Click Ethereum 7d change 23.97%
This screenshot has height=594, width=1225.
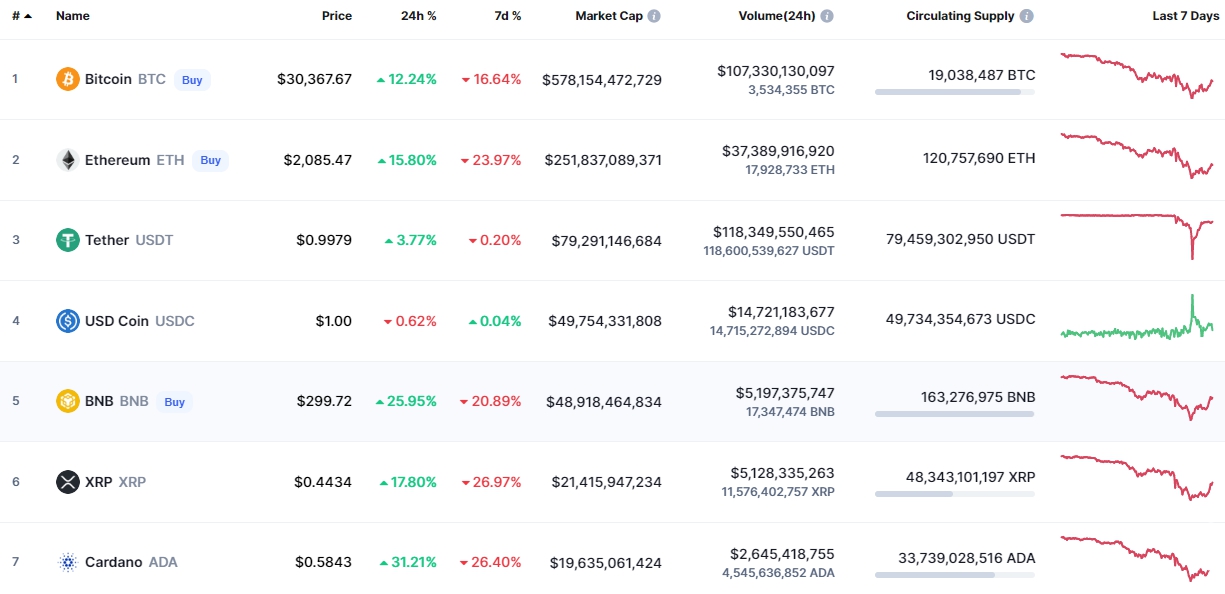click(491, 160)
